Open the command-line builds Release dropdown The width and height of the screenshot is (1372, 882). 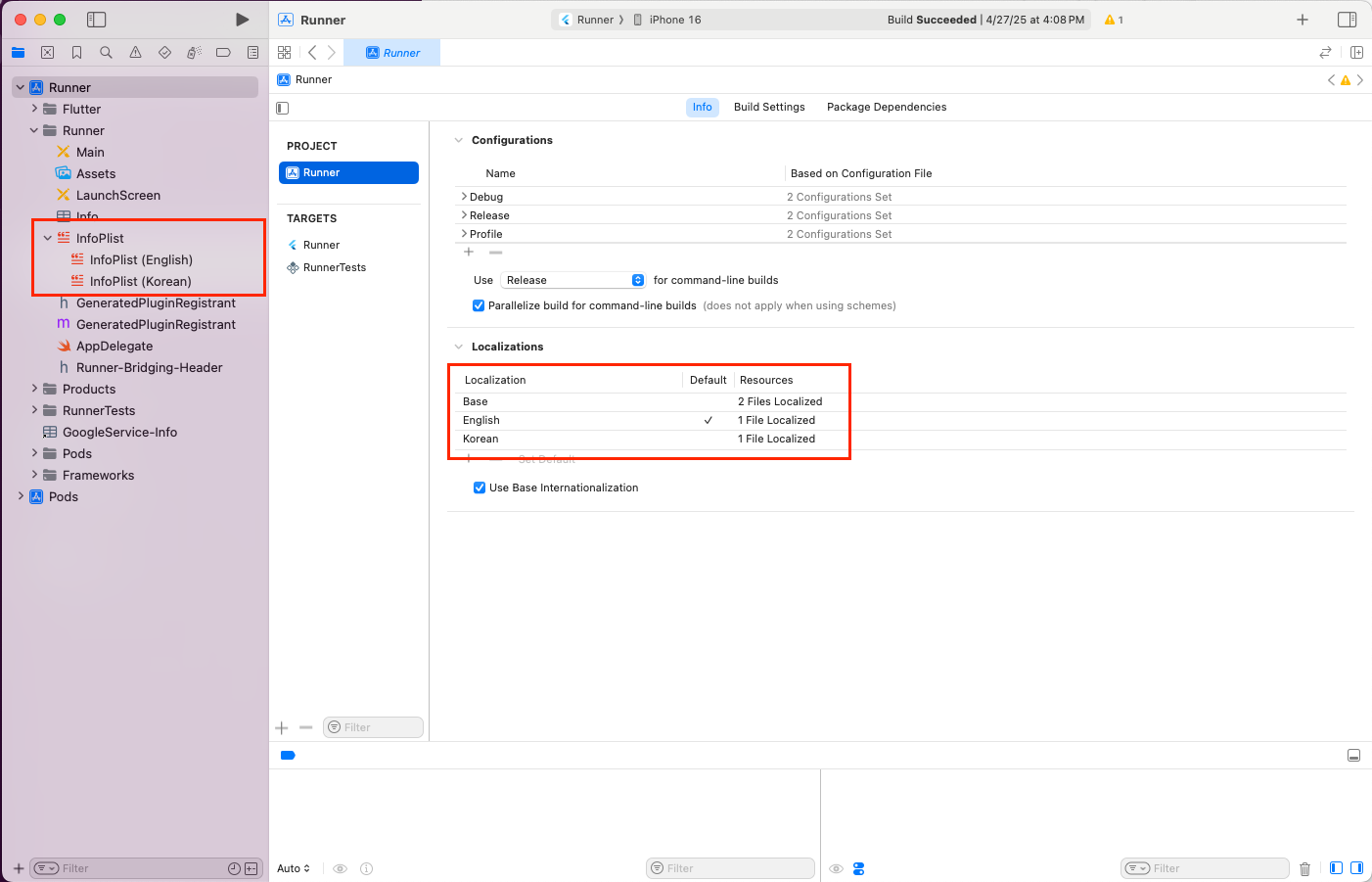[572, 280]
